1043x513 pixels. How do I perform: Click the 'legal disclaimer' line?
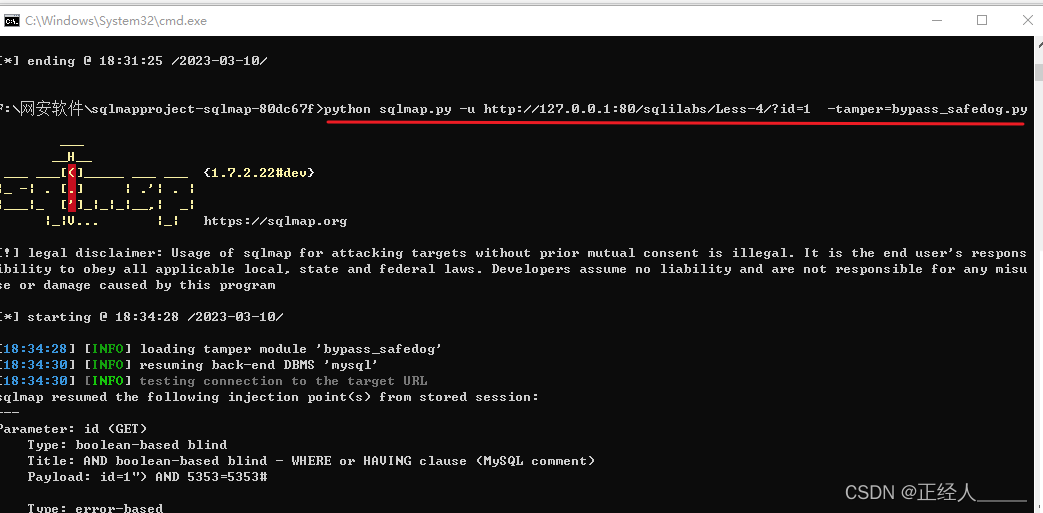point(514,253)
